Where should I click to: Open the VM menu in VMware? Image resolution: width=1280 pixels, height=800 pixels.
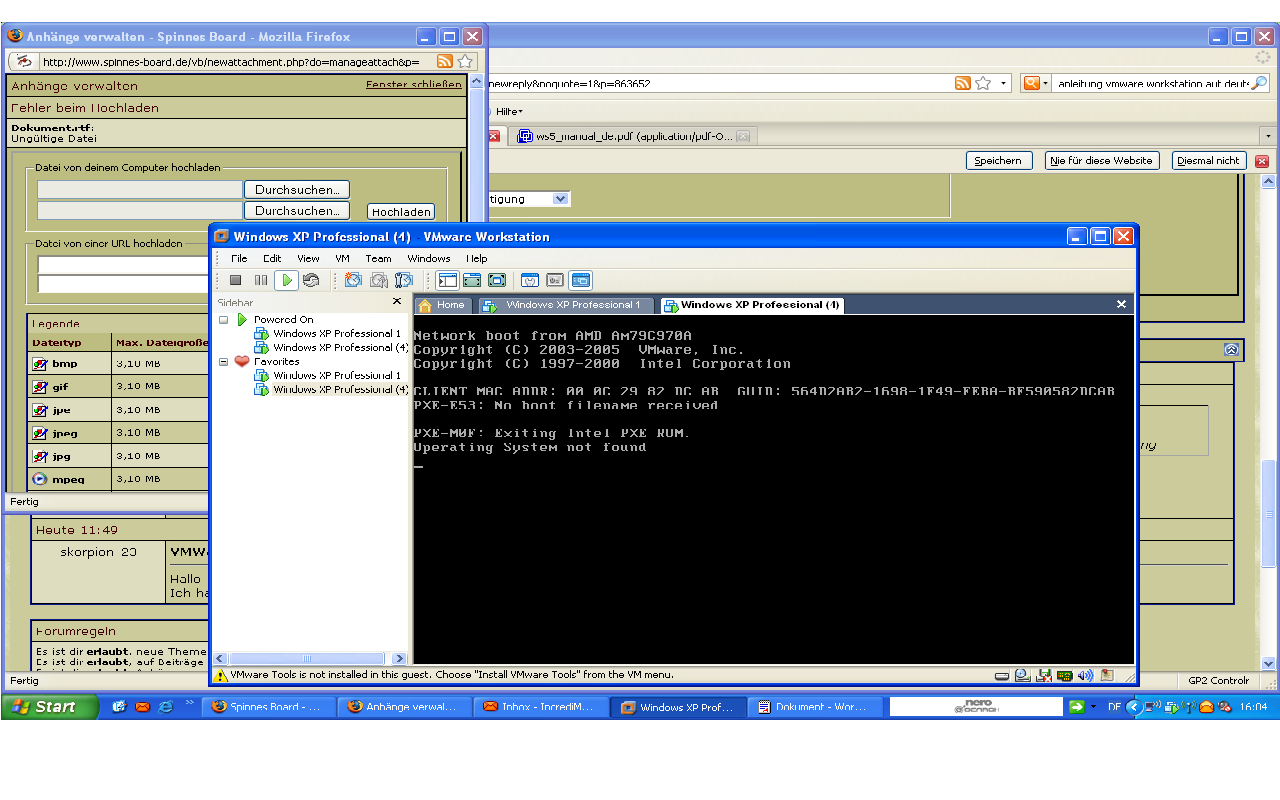pos(342,258)
